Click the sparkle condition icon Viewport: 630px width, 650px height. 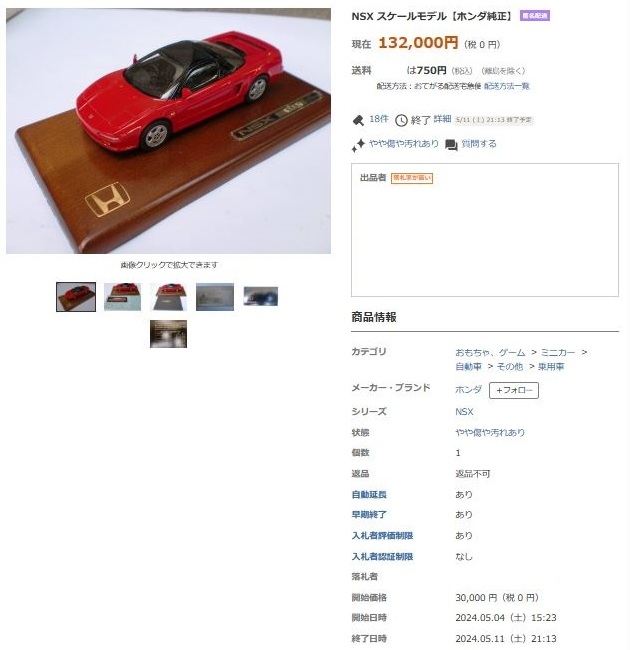(358, 145)
